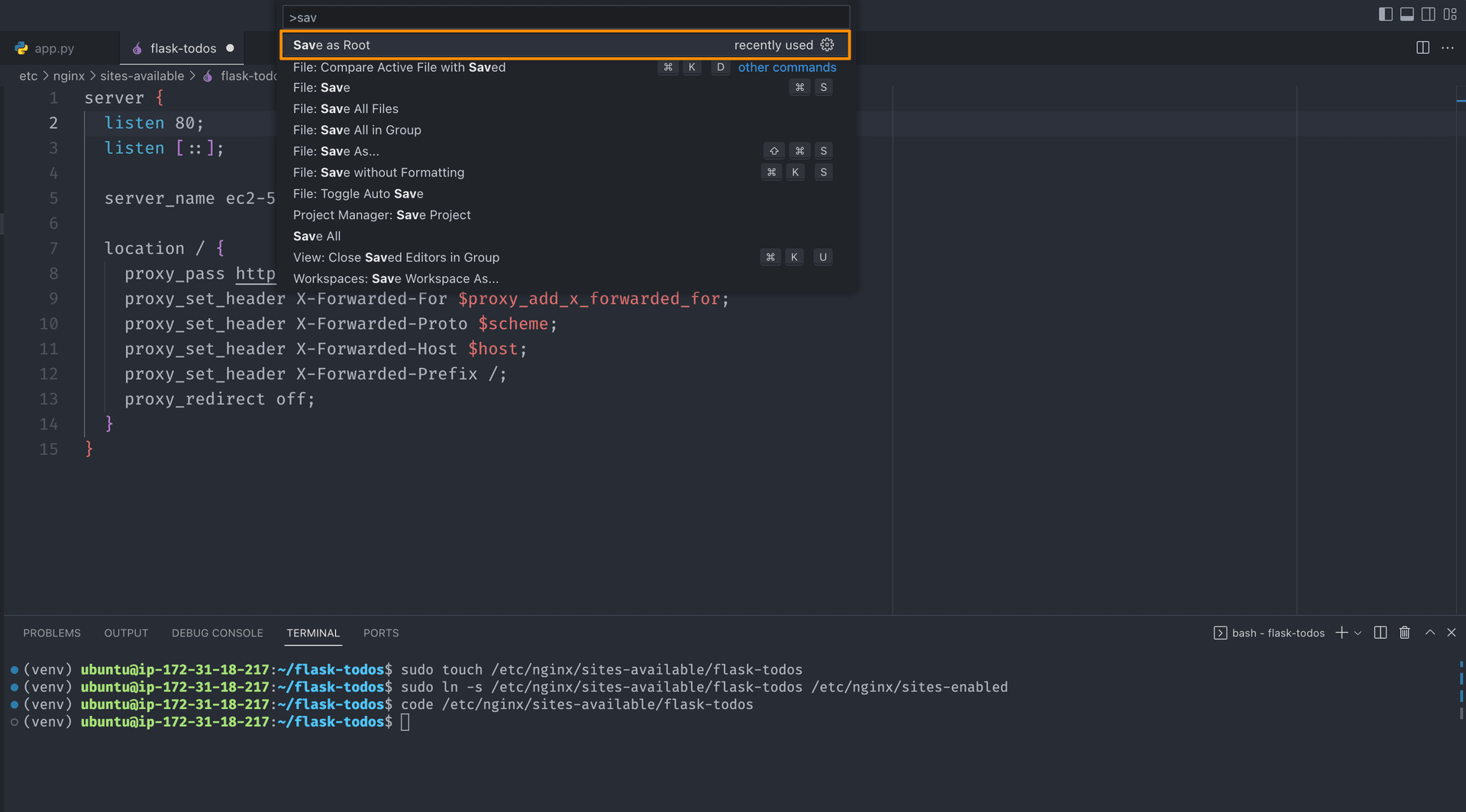
Task: Toggle secondary sidebar layout icon
Action: click(1428, 14)
